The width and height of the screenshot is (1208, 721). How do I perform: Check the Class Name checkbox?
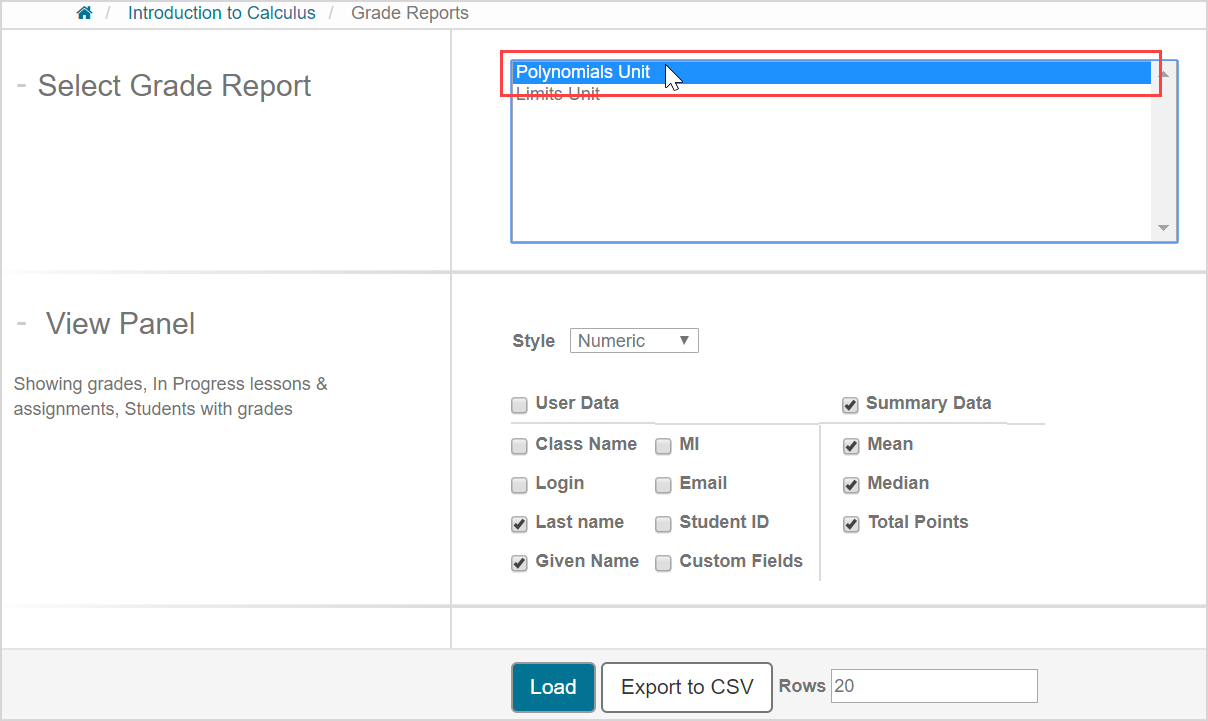tap(519, 446)
